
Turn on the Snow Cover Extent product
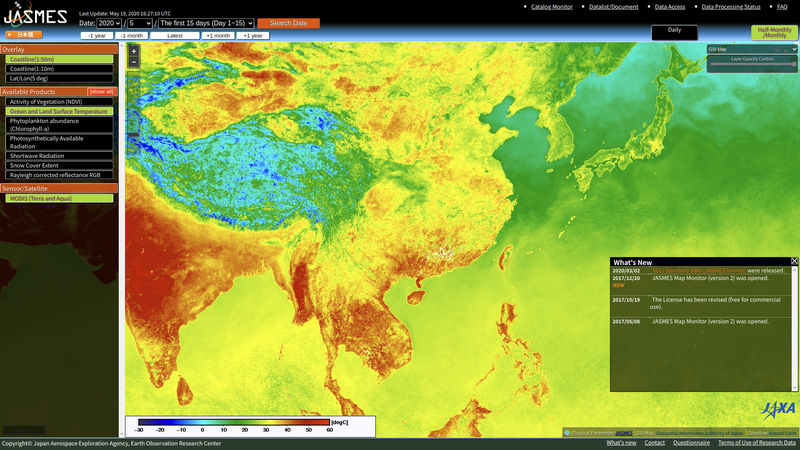57,165
